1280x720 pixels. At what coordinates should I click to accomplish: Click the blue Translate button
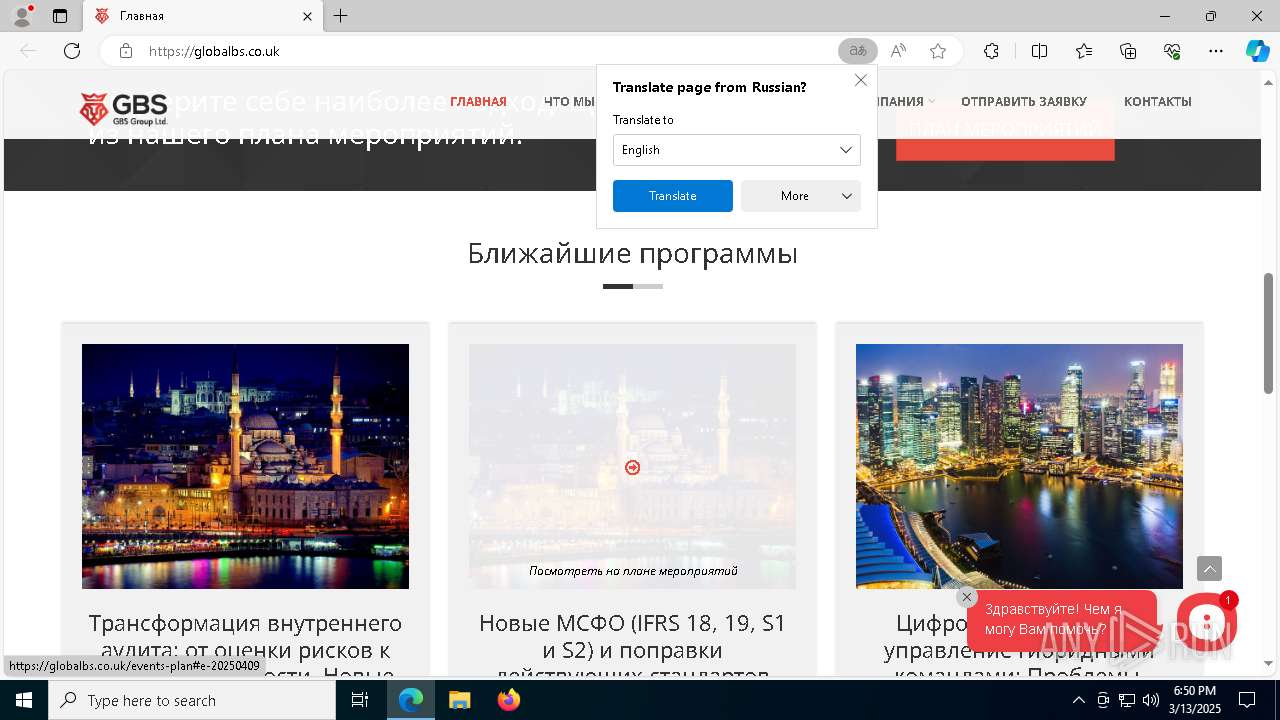673,196
